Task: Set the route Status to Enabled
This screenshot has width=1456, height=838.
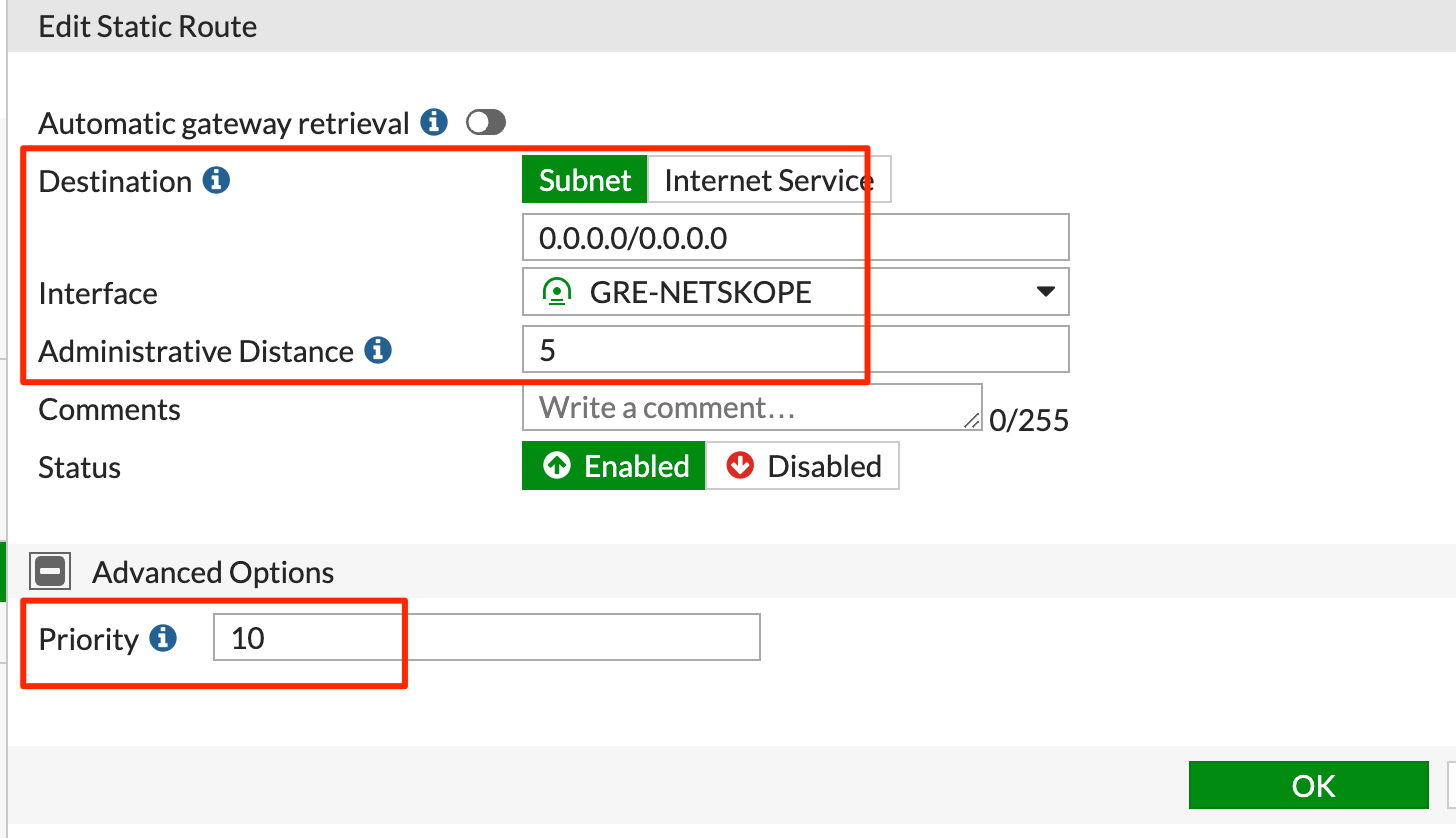Action: (x=613, y=465)
